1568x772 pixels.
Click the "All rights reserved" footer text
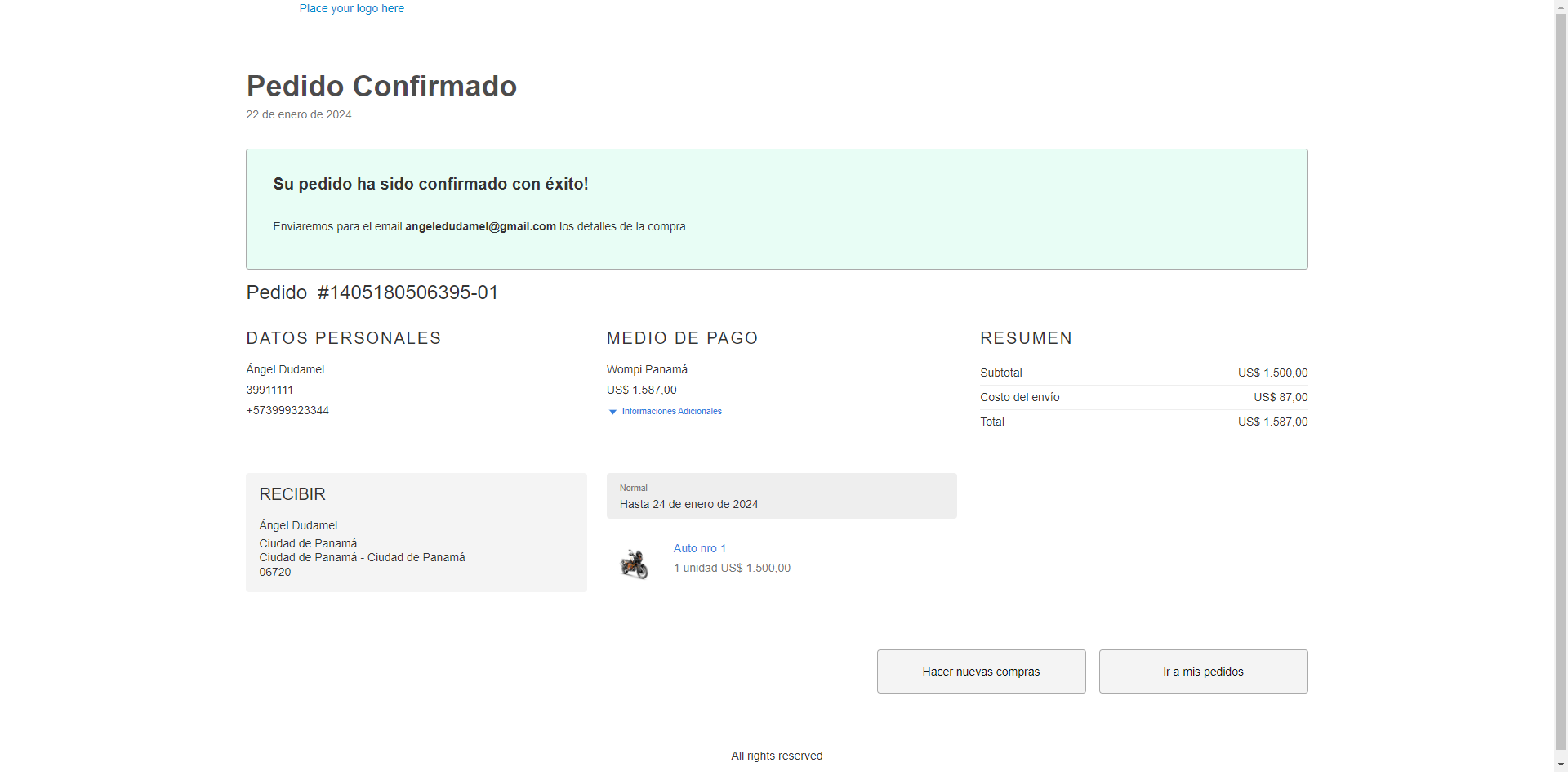pos(777,756)
